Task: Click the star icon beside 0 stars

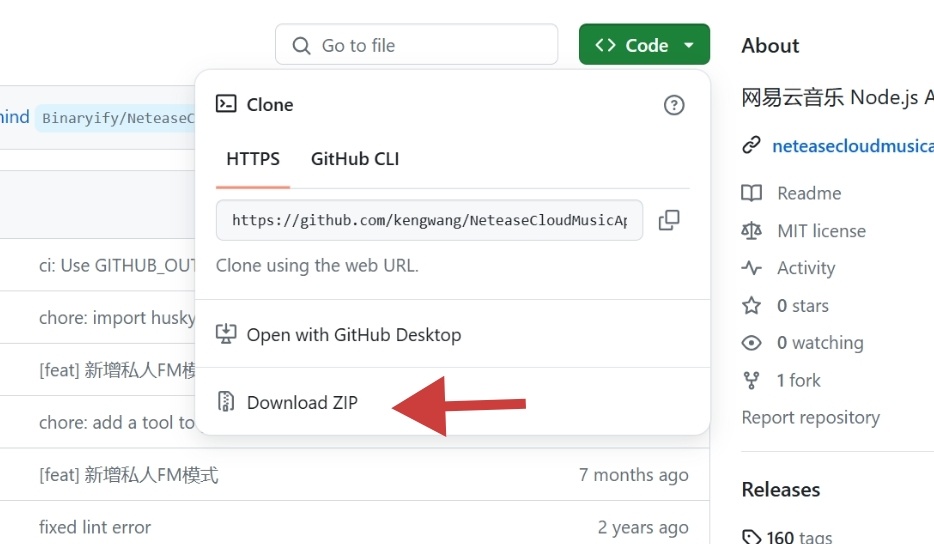Action: tap(751, 305)
